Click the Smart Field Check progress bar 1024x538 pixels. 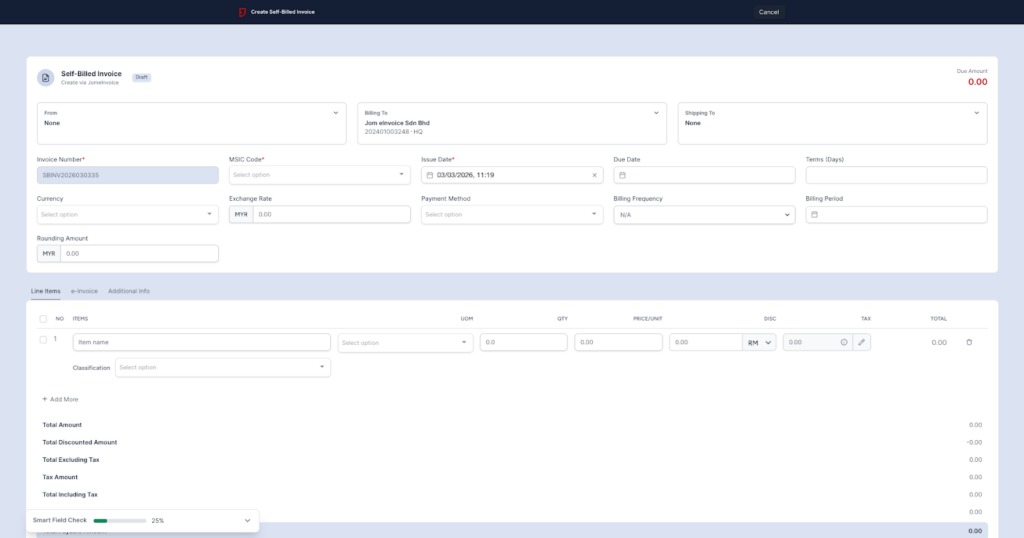120,521
